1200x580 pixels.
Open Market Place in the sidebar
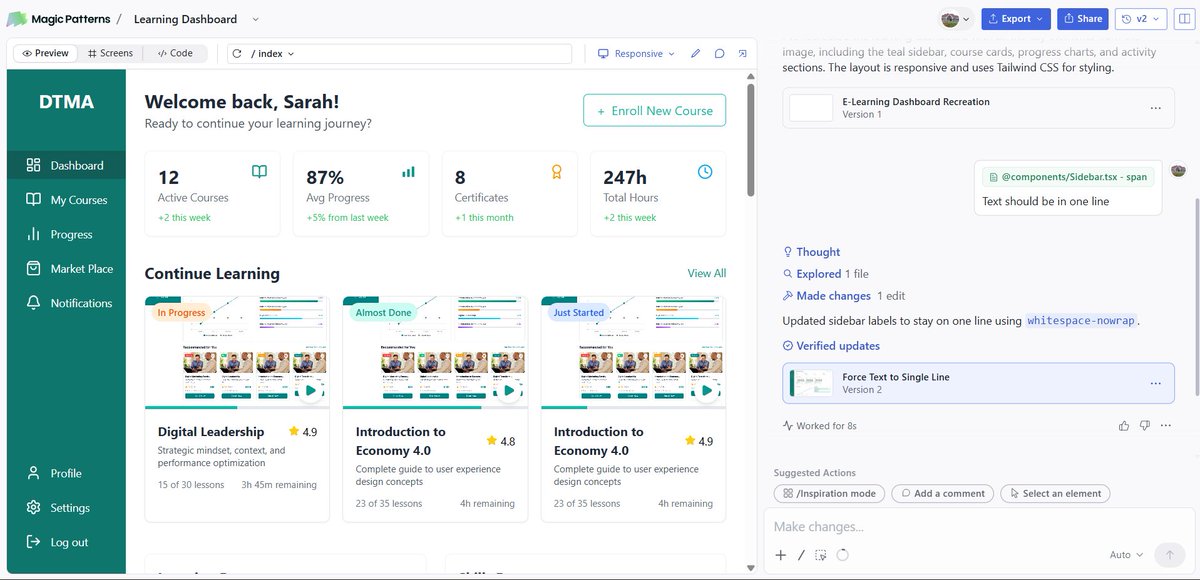[x=66, y=268]
